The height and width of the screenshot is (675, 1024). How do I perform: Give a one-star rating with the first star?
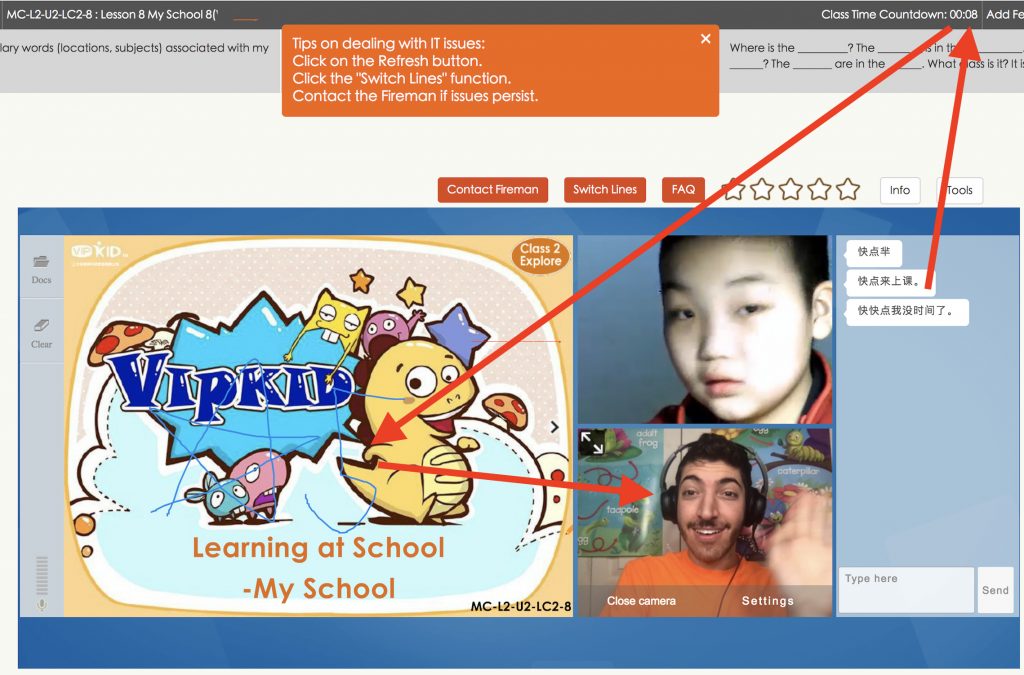733,190
